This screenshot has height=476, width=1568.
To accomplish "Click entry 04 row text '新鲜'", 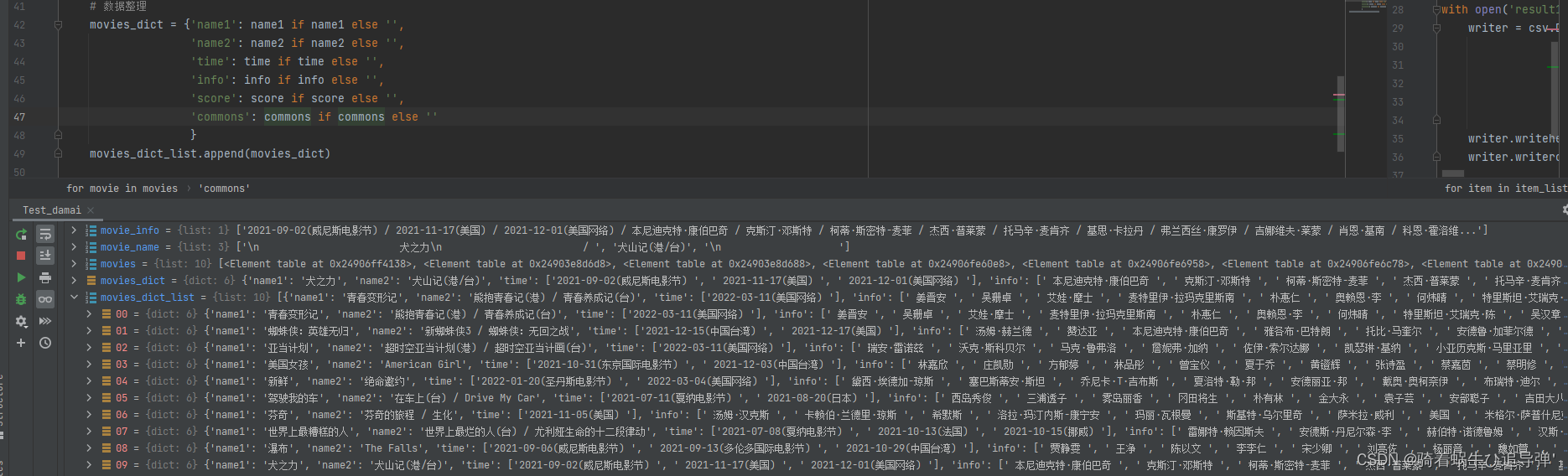I will [278, 381].
